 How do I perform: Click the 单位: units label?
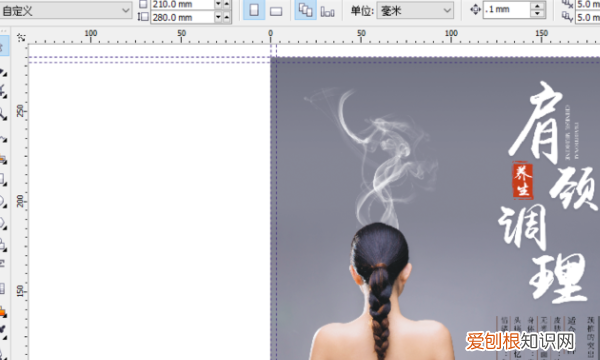362,11
